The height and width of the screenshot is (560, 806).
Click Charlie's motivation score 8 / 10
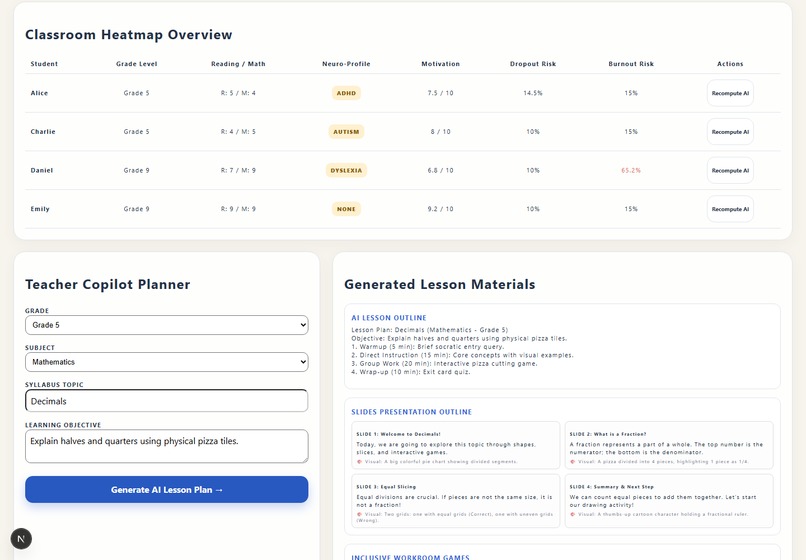pyautogui.click(x=441, y=132)
